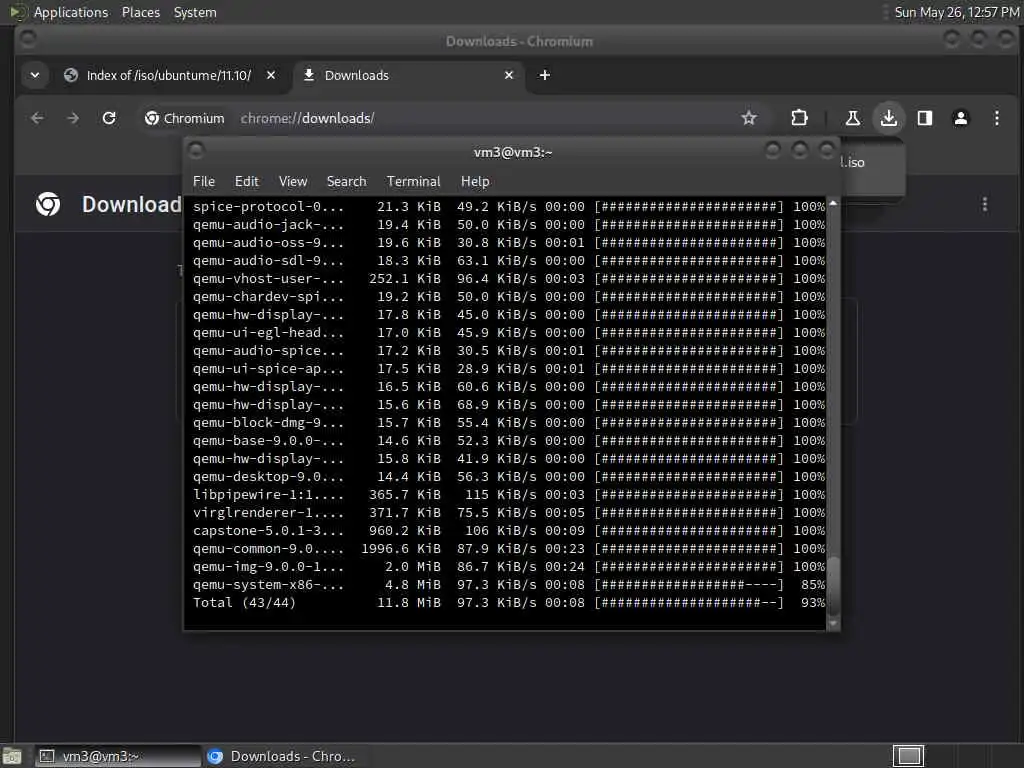The width and height of the screenshot is (1024, 768).
Task: Open the profile avatar icon
Action: coord(961,118)
